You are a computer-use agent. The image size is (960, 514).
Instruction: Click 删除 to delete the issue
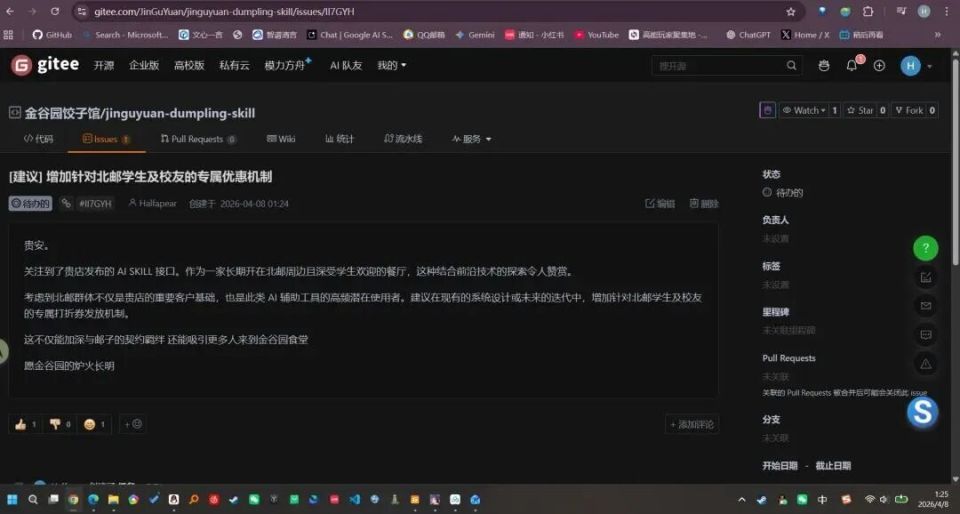click(x=704, y=203)
